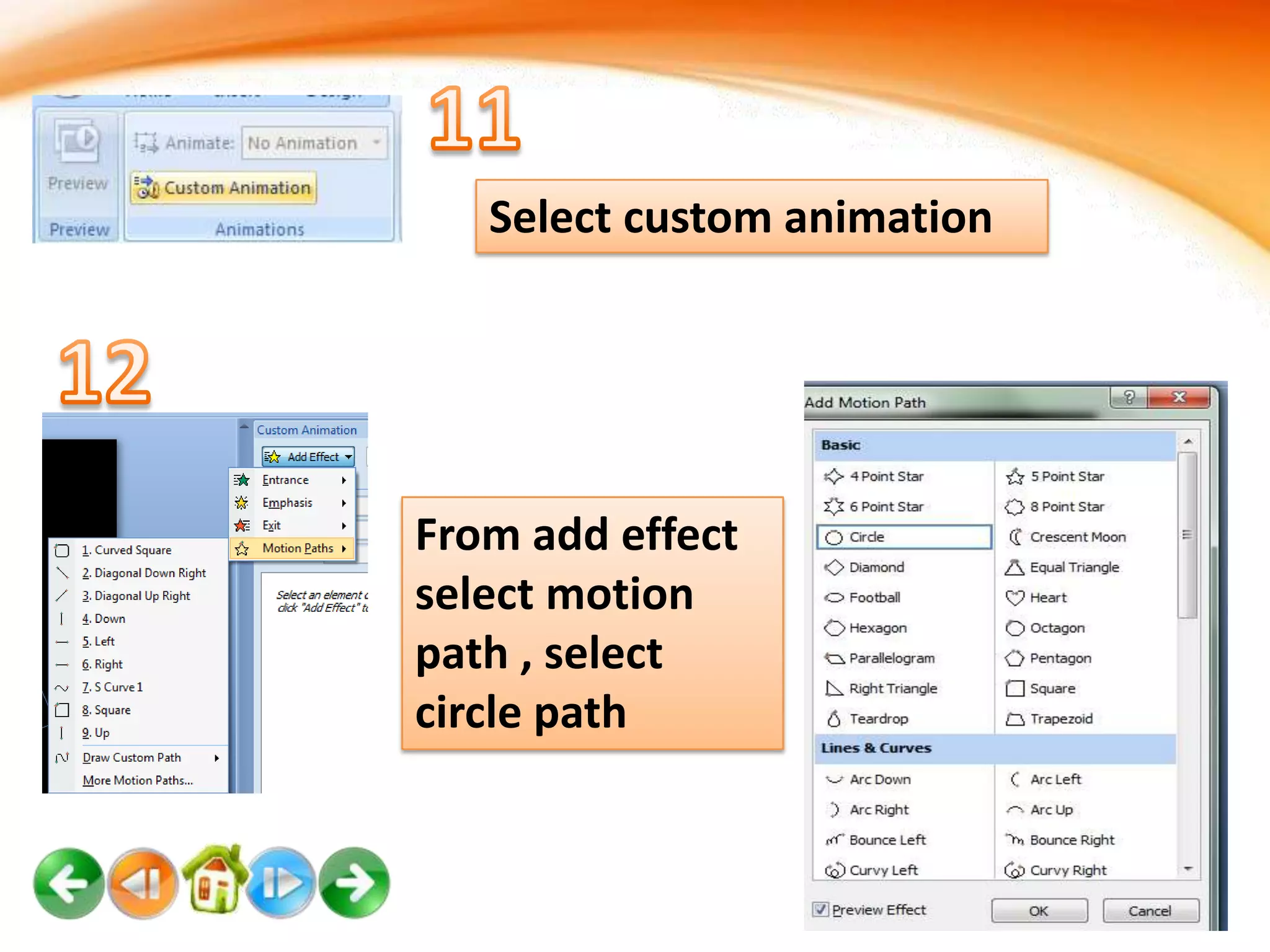
Task: Toggle the Preview Effect checkbox
Action: (x=821, y=909)
